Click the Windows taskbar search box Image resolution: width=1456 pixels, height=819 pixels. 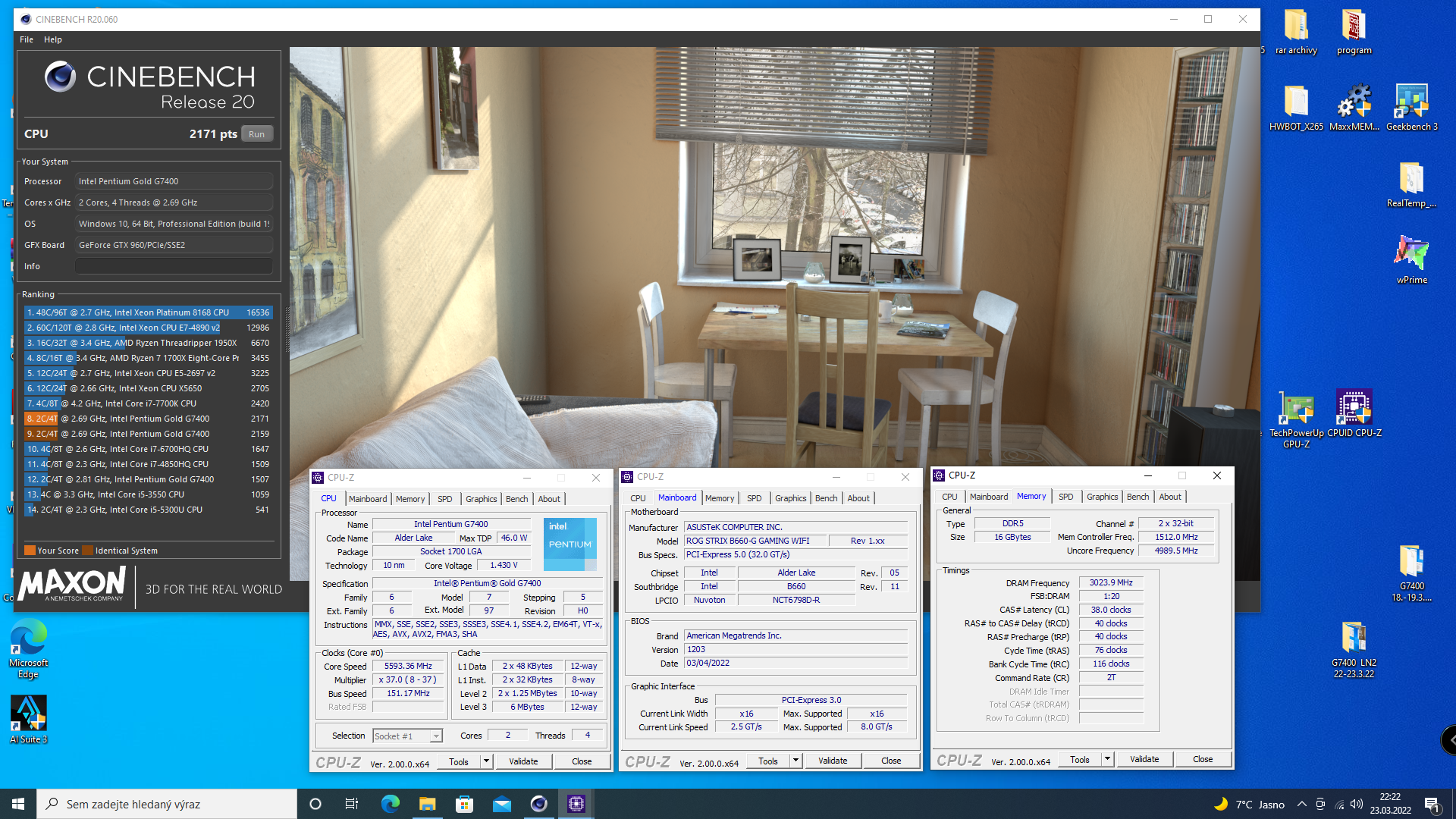click(167, 804)
